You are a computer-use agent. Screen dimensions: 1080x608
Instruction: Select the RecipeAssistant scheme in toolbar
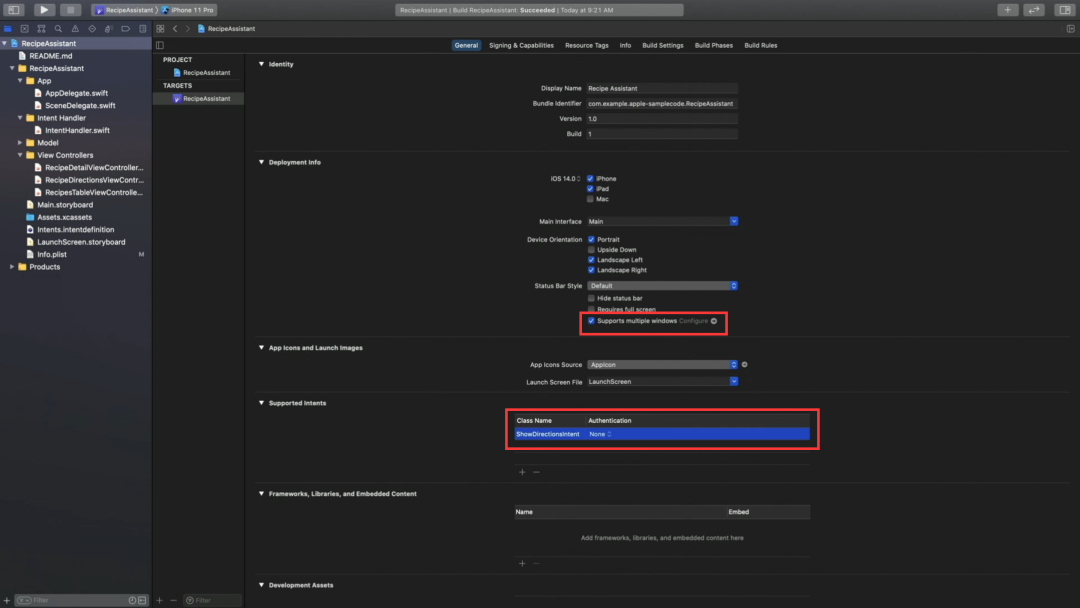pyautogui.click(x=125, y=10)
